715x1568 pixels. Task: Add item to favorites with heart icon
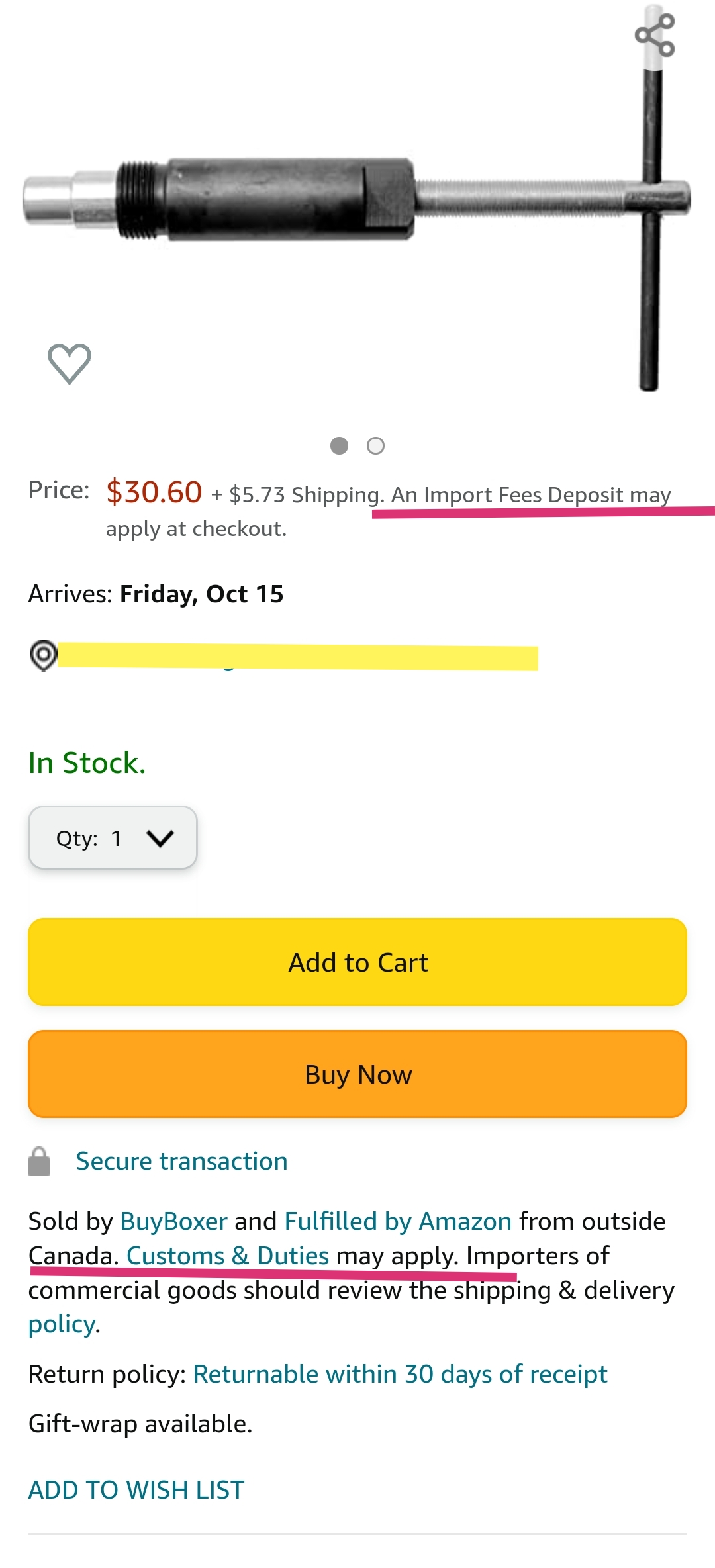coord(70,363)
